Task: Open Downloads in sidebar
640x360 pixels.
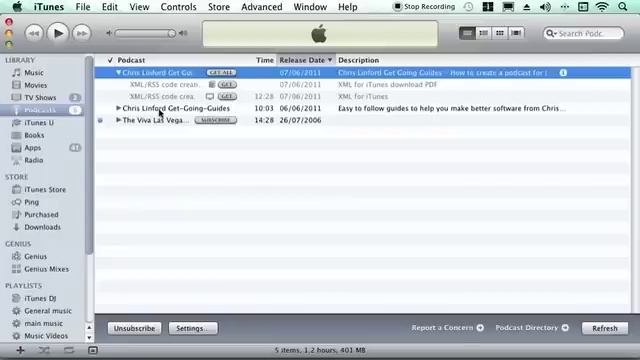Action: coord(42,227)
